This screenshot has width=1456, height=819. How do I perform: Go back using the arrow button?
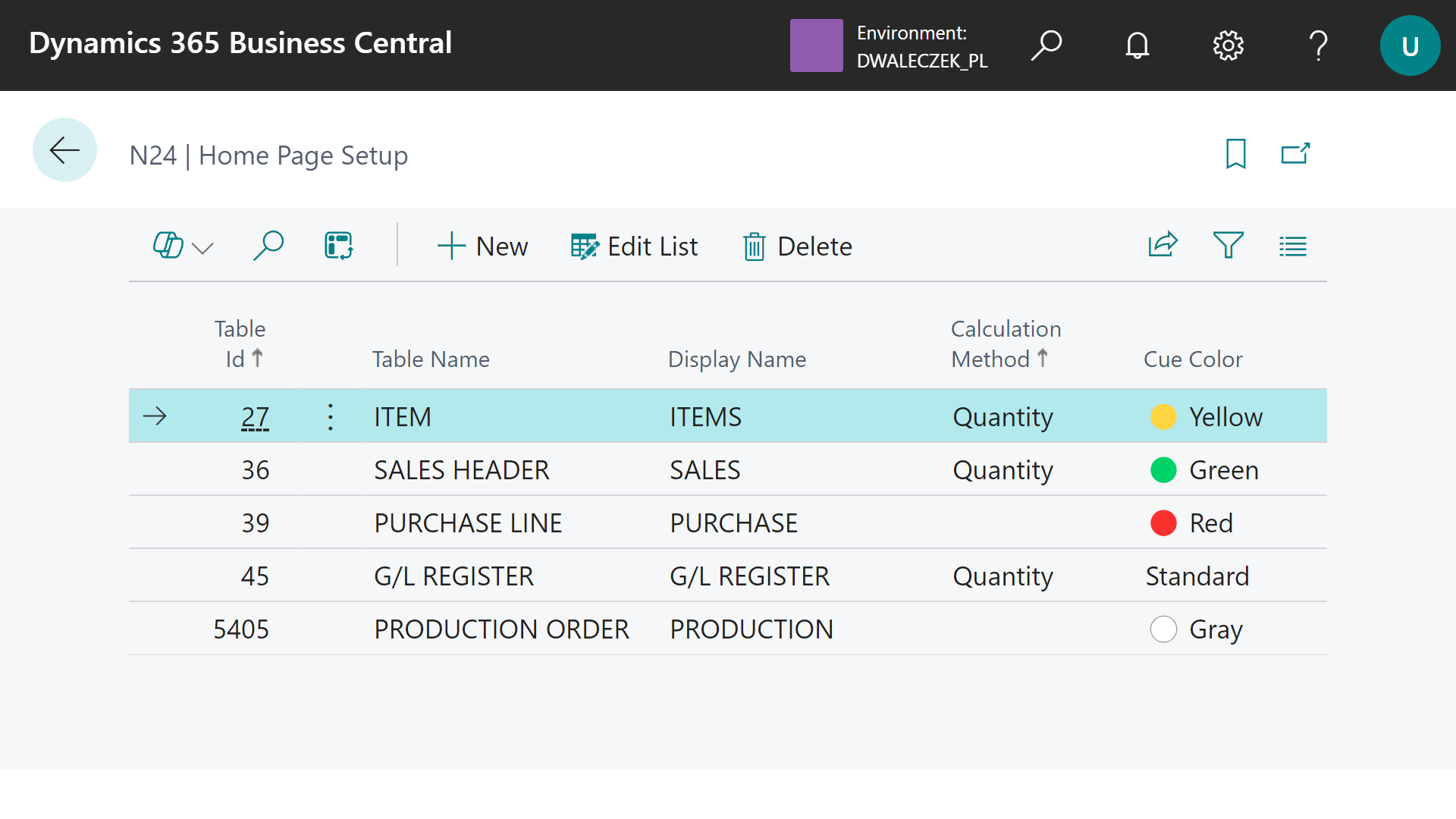pyautogui.click(x=64, y=150)
